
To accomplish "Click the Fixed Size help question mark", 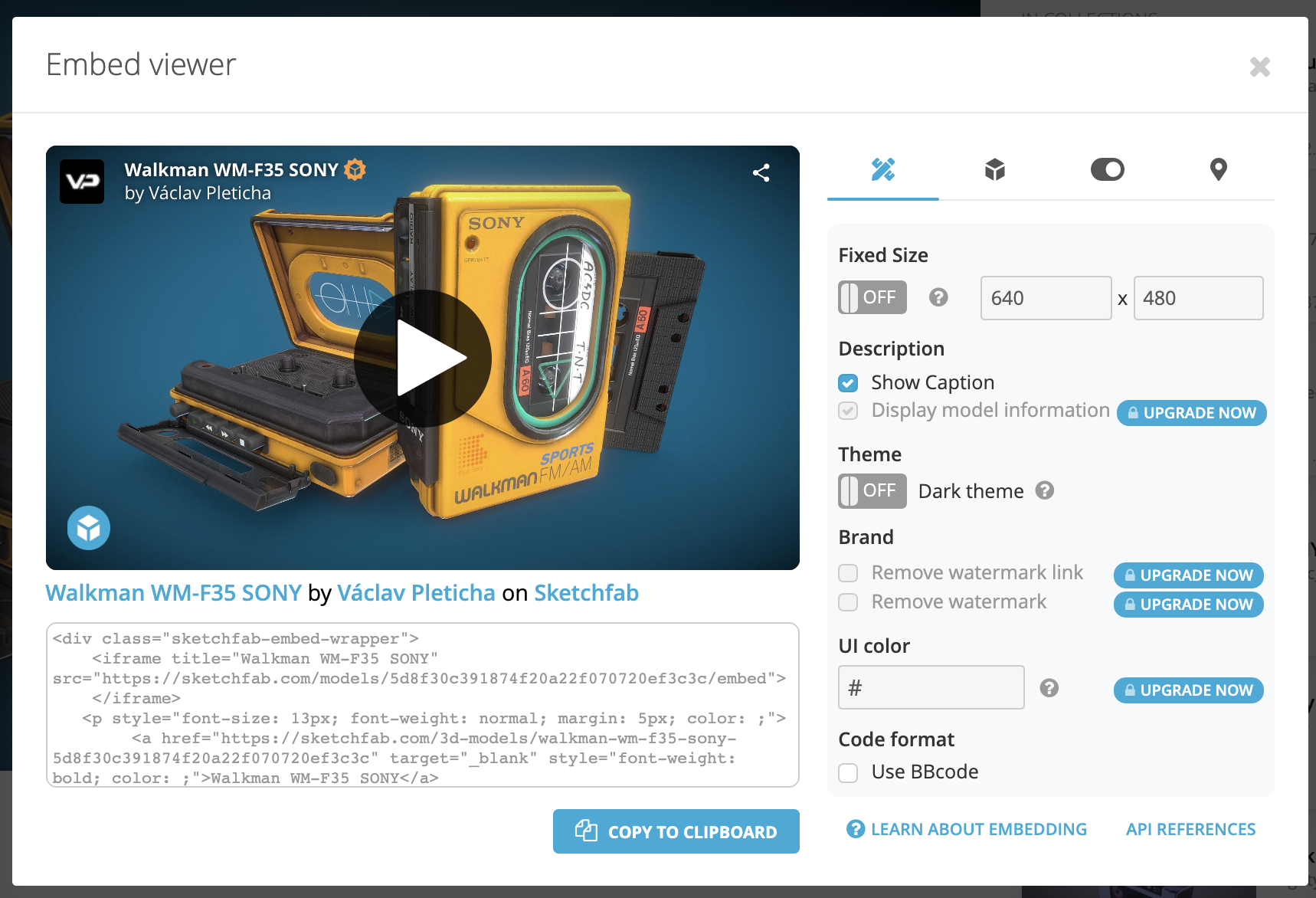I will click(x=938, y=297).
